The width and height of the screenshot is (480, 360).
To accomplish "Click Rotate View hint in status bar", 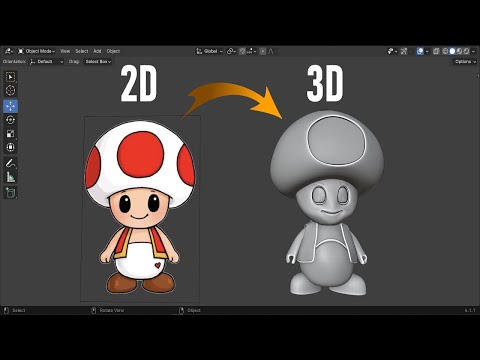I will pyautogui.click(x=112, y=310).
